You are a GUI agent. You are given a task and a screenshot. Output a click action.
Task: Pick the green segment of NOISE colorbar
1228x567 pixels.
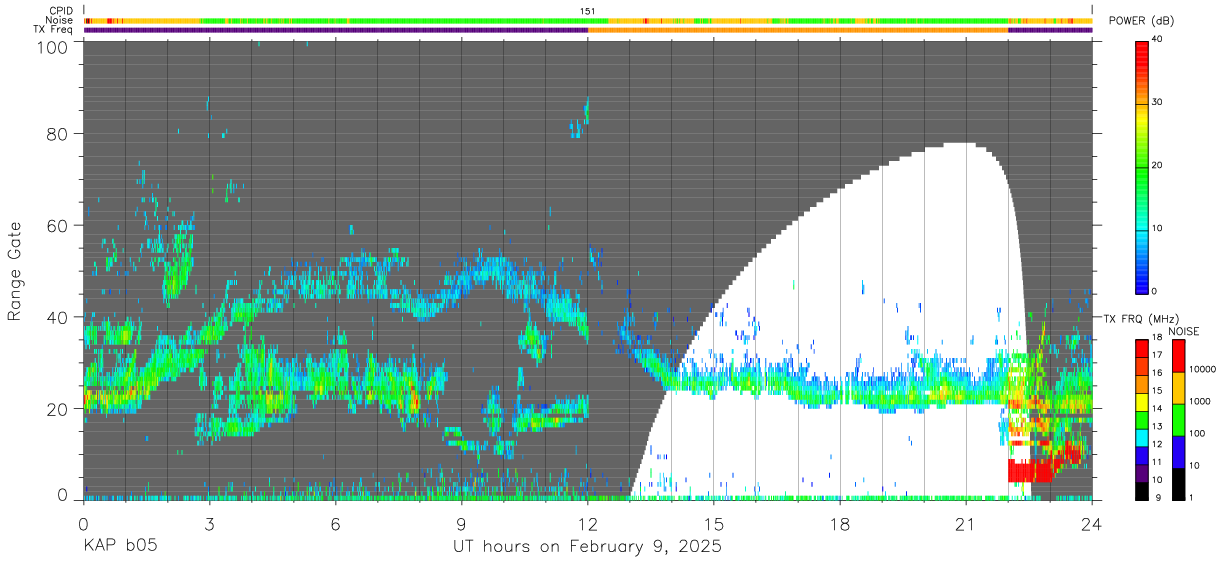click(1177, 420)
